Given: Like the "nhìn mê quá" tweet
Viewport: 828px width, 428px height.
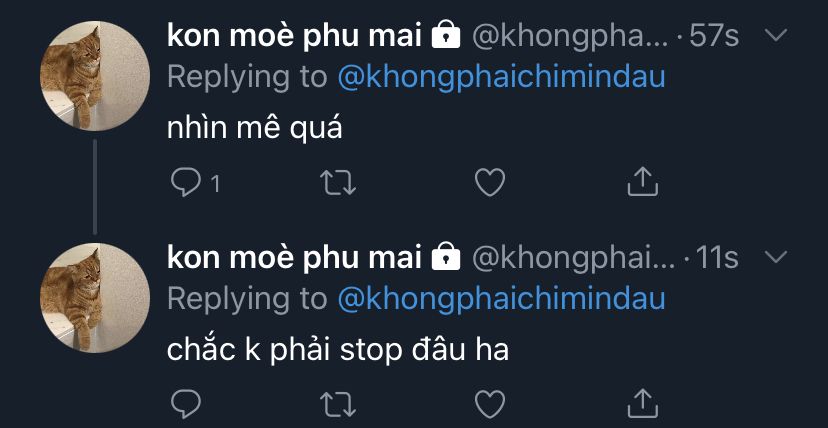Looking at the screenshot, I should tap(490, 183).
